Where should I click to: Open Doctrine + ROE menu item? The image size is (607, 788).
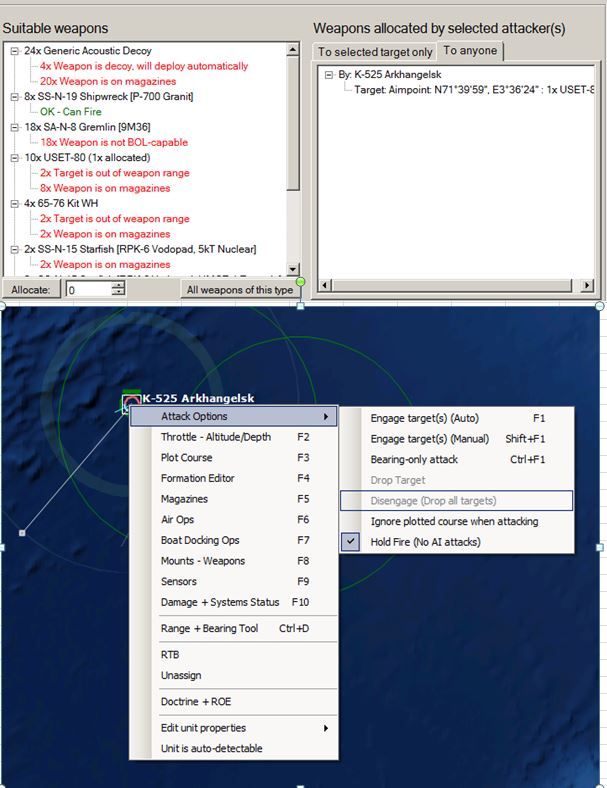click(x=196, y=702)
